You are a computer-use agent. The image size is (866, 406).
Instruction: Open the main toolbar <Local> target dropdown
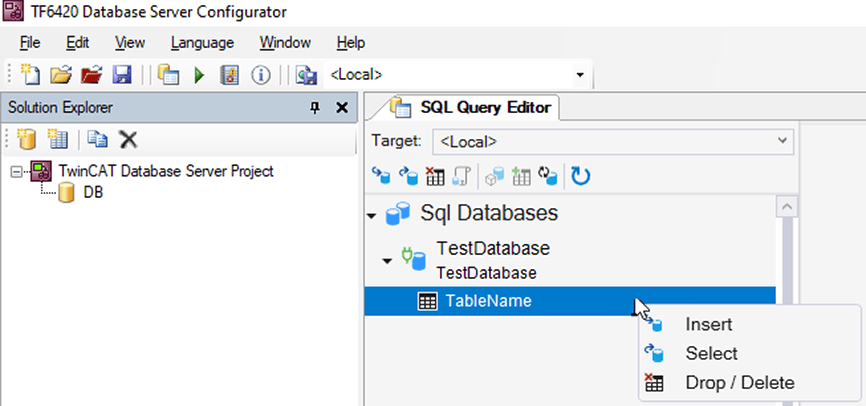click(579, 75)
